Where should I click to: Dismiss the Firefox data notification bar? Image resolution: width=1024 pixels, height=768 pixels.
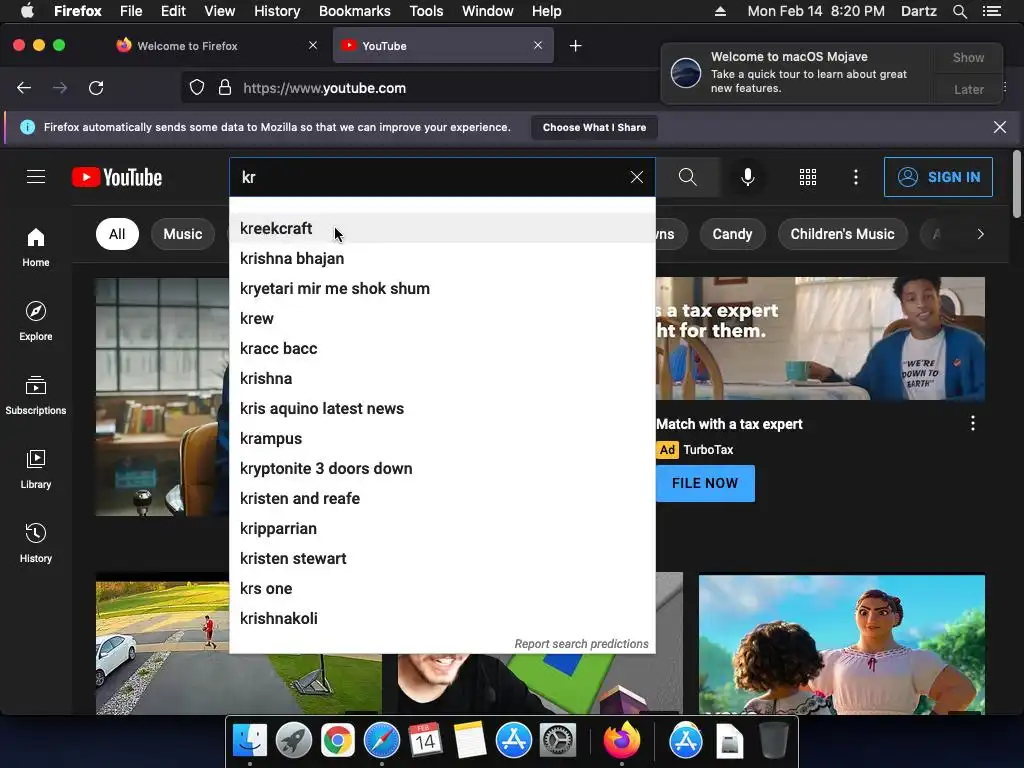click(x=1000, y=127)
